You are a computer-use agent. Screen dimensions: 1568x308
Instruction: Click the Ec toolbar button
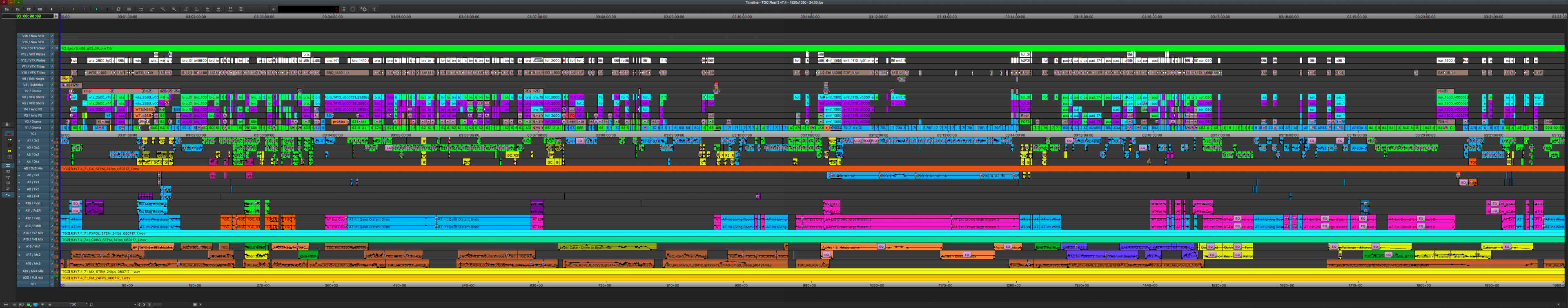18,10
